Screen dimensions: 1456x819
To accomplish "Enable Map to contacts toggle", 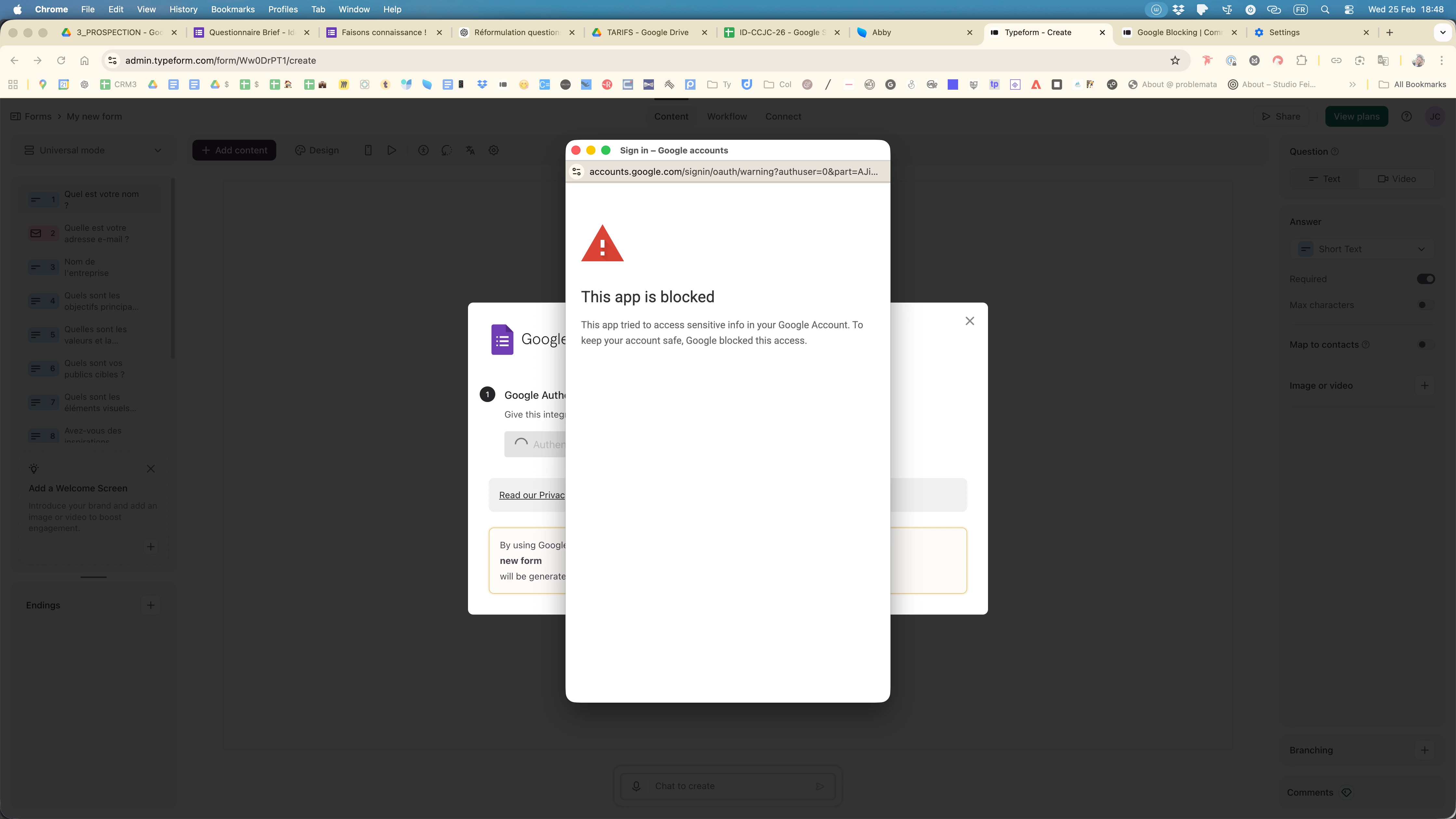I will pyautogui.click(x=1425, y=345).
